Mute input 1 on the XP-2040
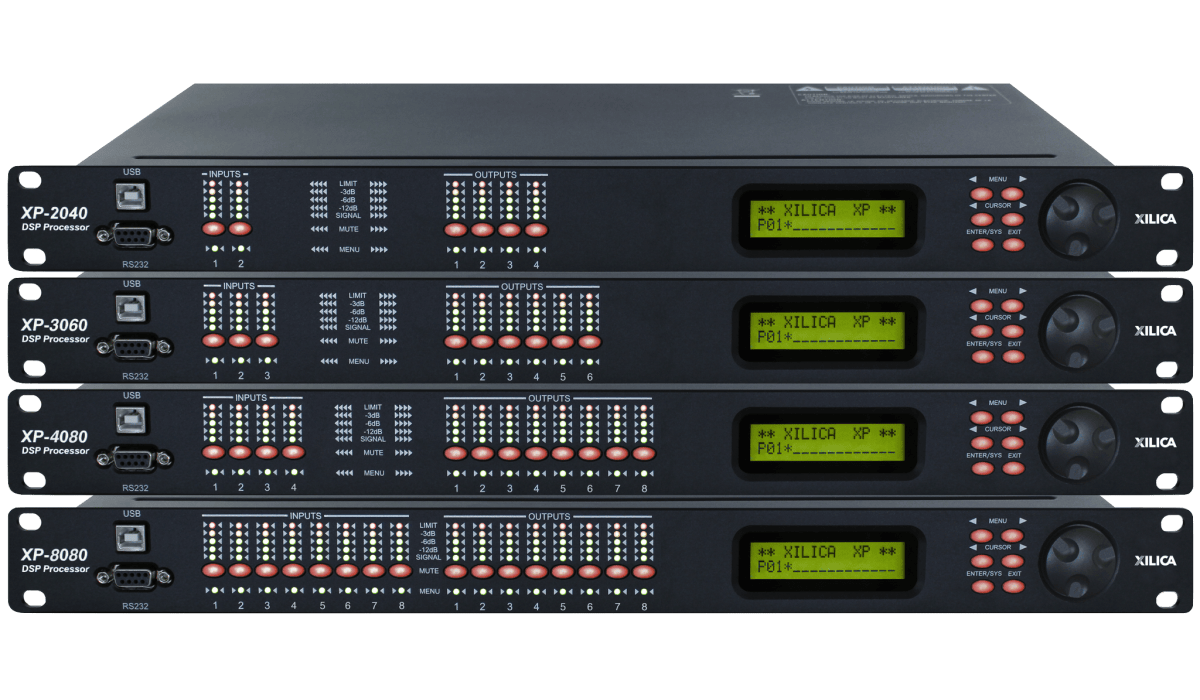The width and height of the screenshot is (1200, 700). pyautogui.click(x=215, y=229)
